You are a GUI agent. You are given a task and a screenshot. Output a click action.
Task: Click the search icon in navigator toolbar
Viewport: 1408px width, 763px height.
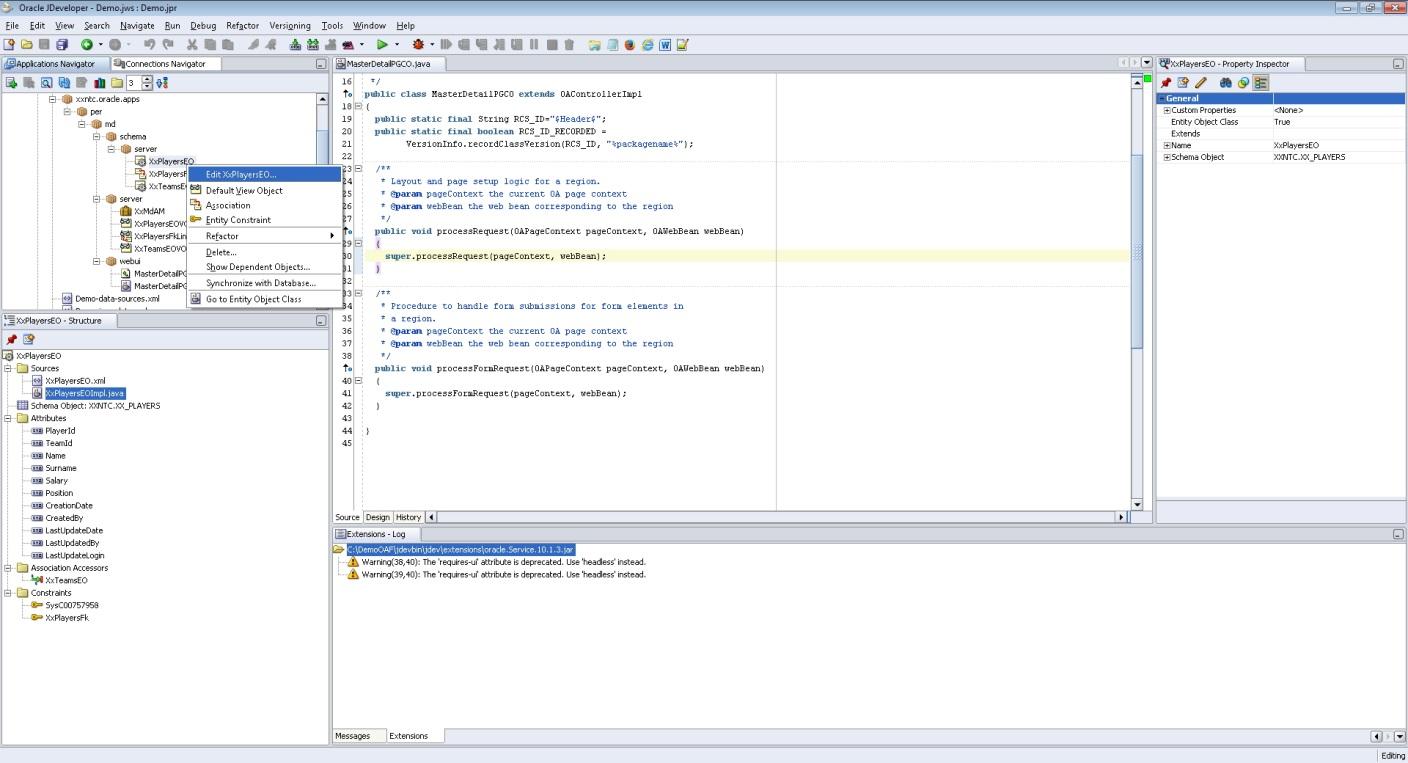coord(47,83)
